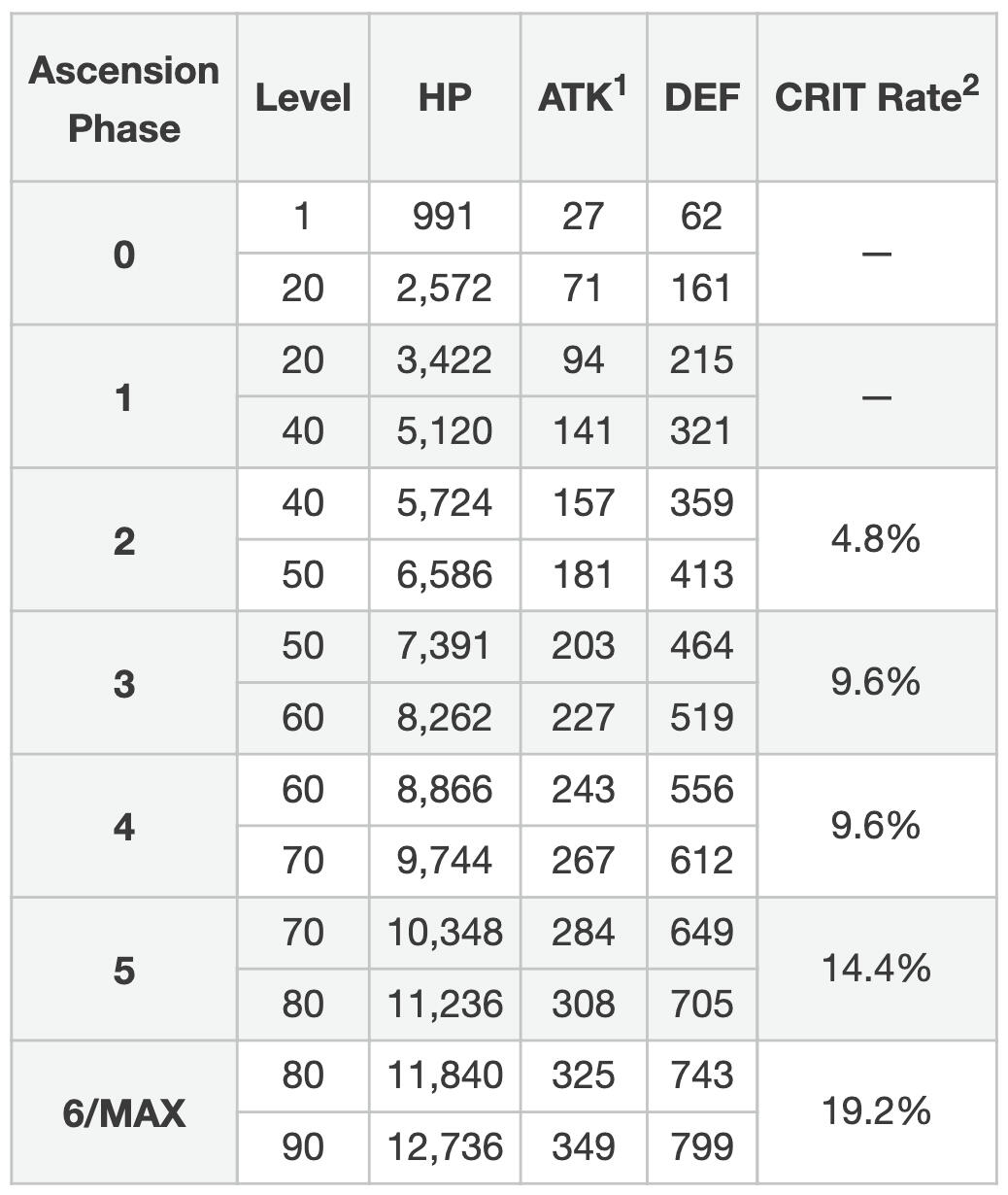Select the DEF value 556
Image resolution: width=1008 pixels, height=1195 pixels.
[x=701, y=789]
